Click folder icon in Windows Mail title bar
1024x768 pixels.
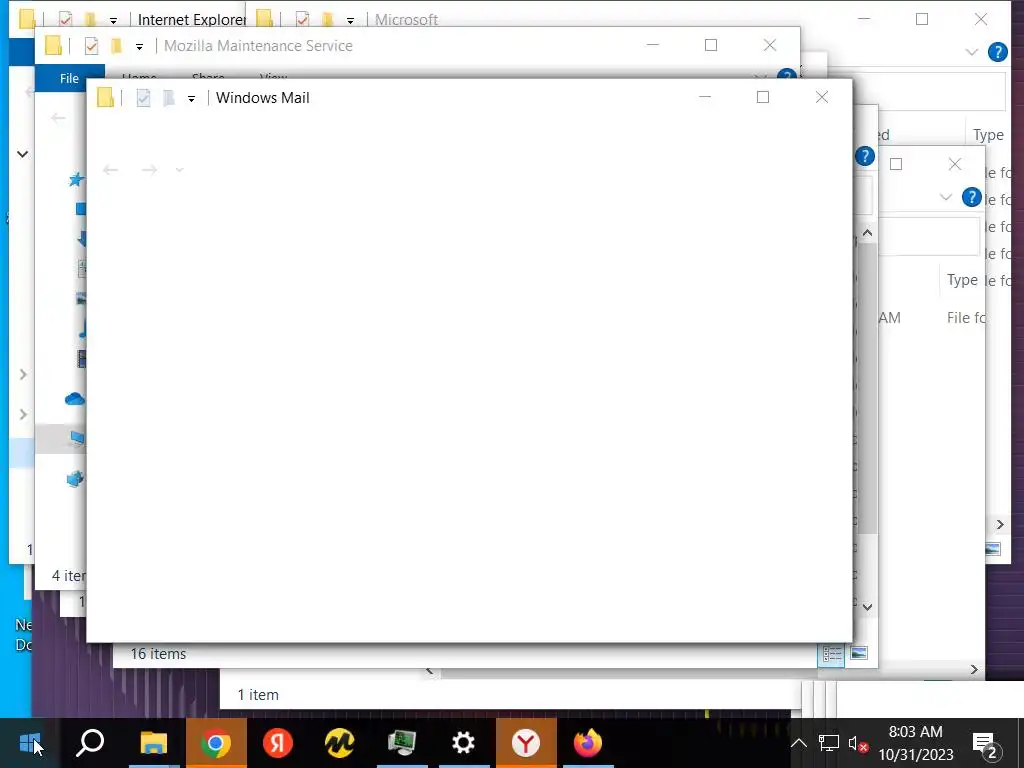pyautogui.click(x=105, y=98)
